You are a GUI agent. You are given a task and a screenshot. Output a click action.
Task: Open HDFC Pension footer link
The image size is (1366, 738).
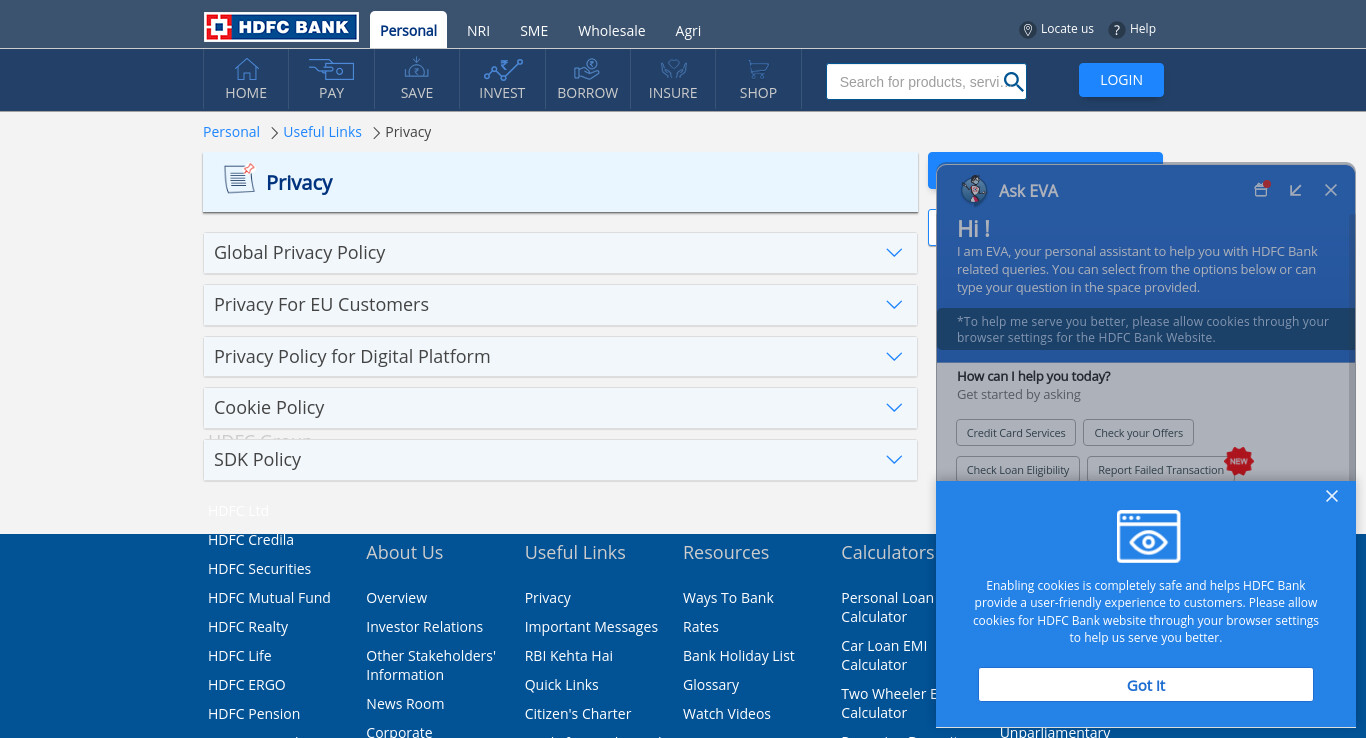tap(254, 714)
